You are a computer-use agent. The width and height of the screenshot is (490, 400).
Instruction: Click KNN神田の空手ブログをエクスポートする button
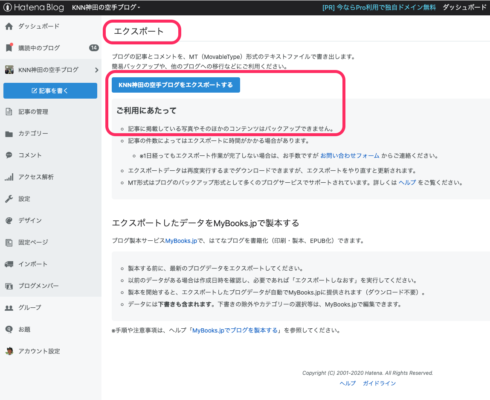(x=176, y=85)
